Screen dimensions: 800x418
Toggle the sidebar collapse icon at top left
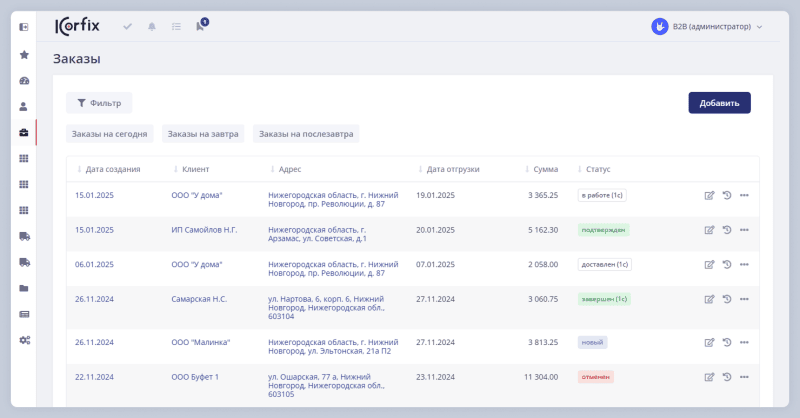point(24,27)
